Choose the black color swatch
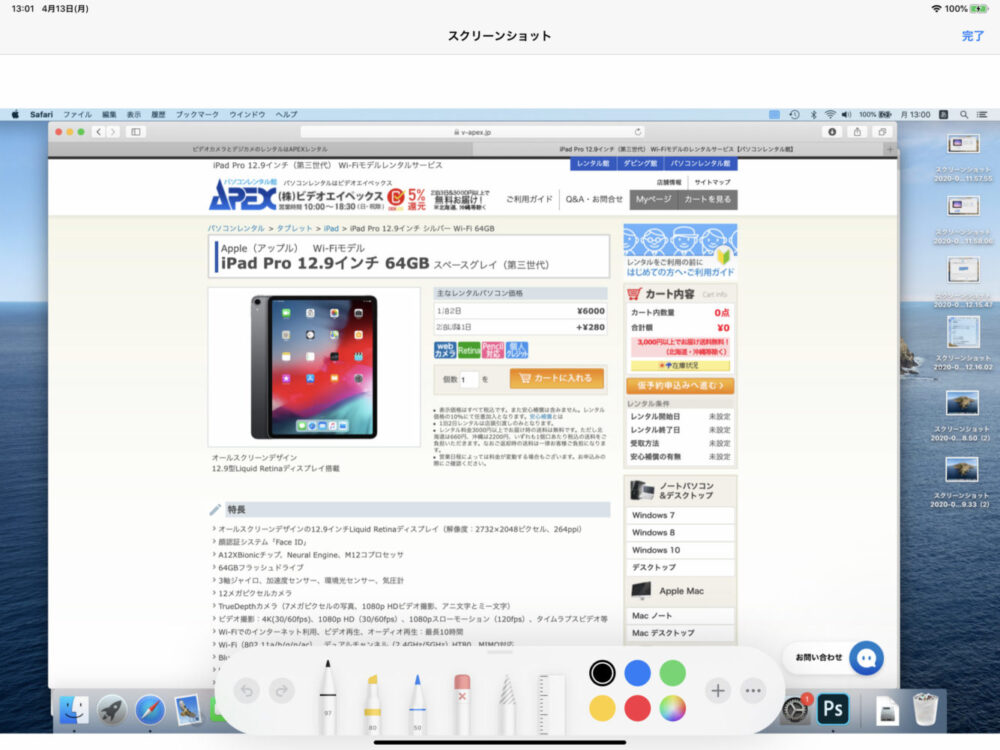This screenshot has width=1000, height=750. pos(602,673)
